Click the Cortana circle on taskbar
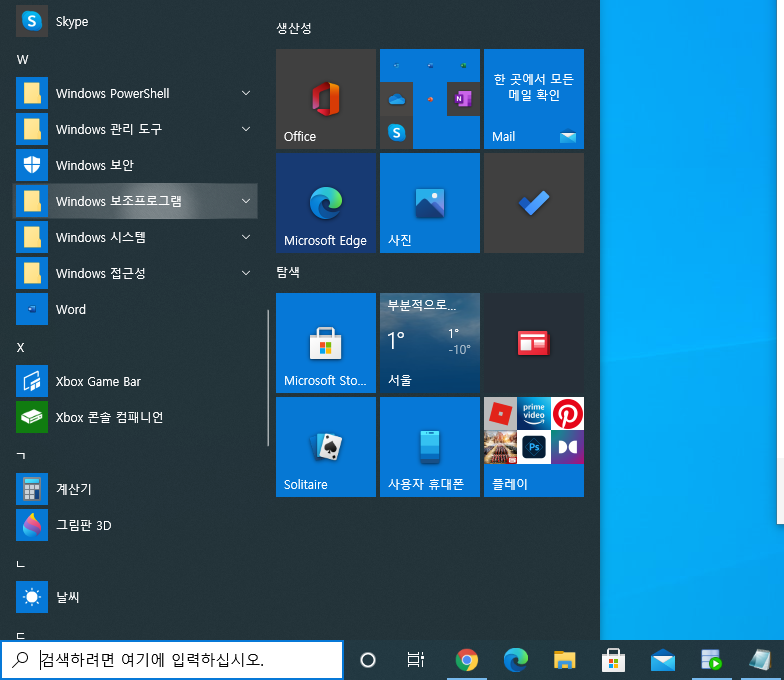784x680 pixels. tap(368, 660)
